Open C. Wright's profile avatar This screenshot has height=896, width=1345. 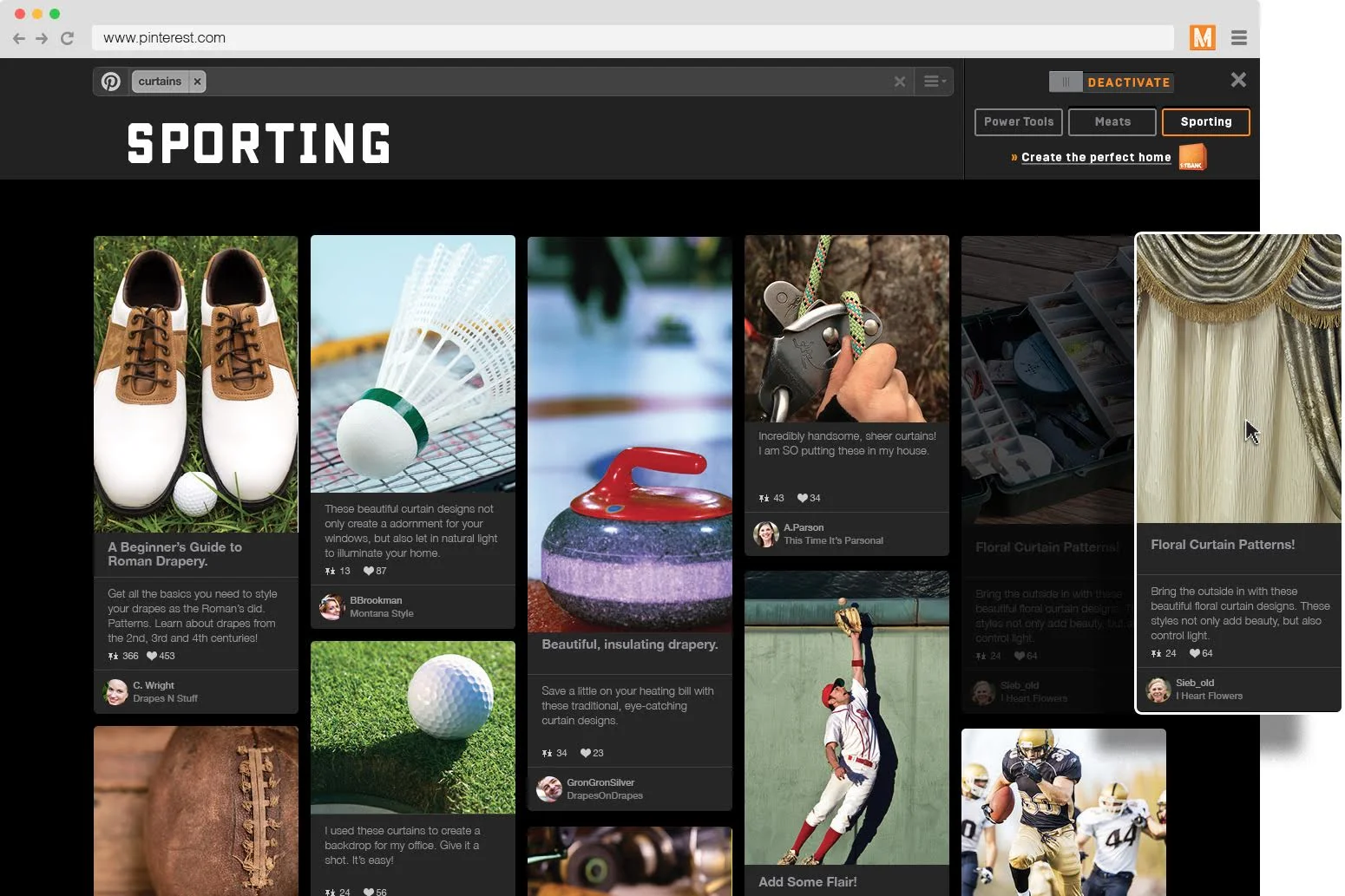click(x=115, y=692)
